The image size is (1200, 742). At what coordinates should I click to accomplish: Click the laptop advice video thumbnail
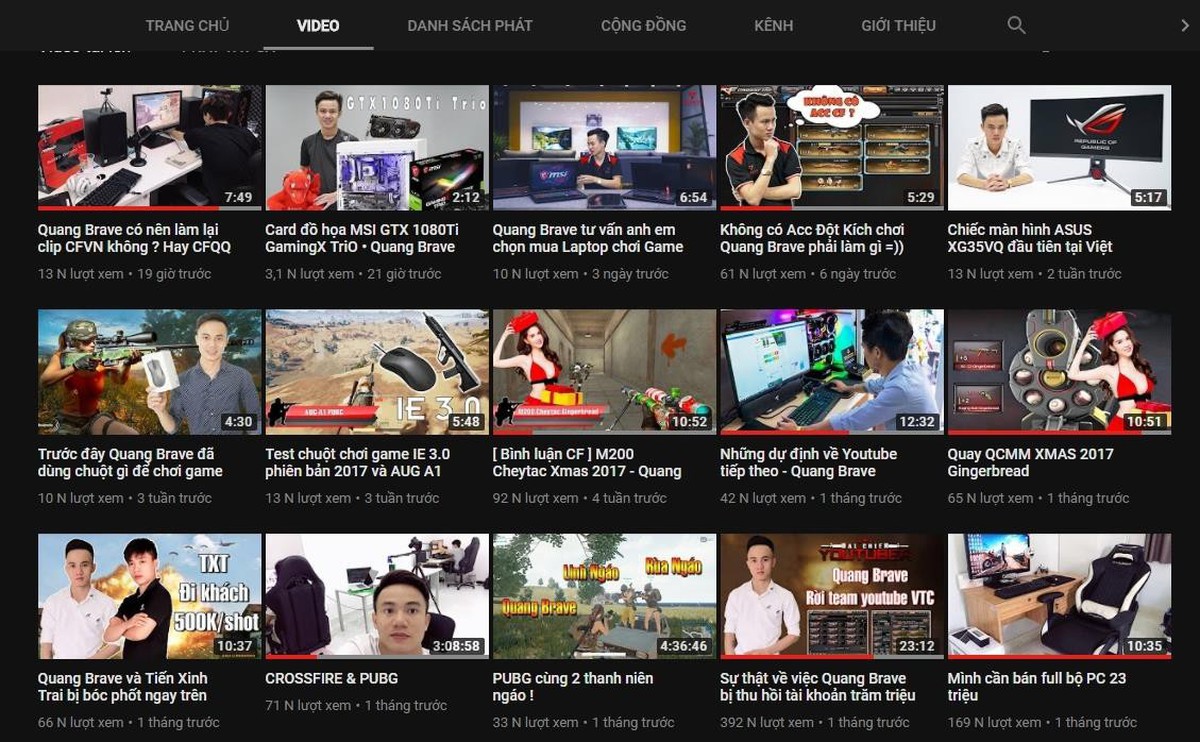(604, 147)
